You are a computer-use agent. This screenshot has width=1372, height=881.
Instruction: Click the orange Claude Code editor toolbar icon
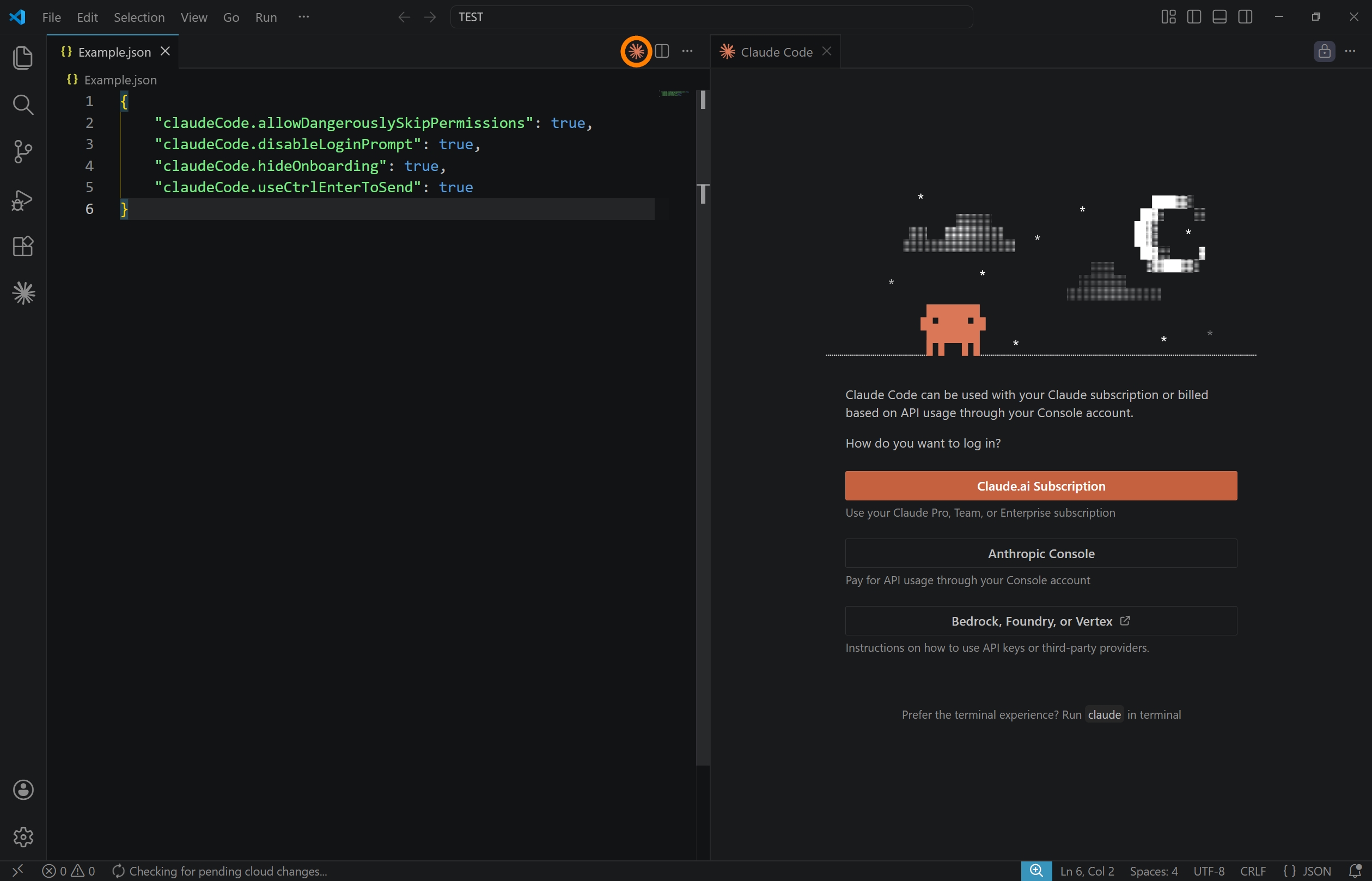636,52
